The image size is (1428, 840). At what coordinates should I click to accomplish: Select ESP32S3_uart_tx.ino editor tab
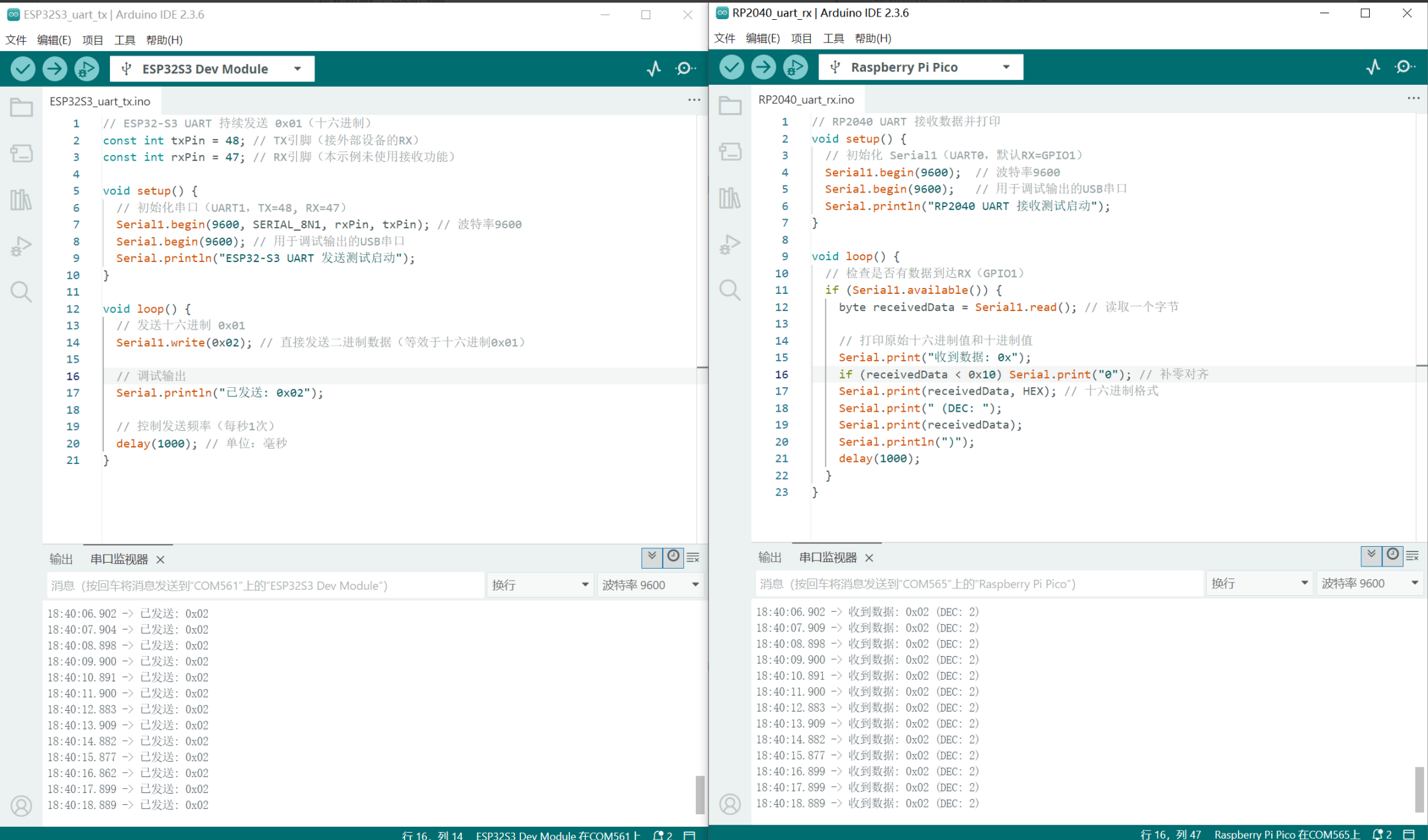(x=100, y=101)
